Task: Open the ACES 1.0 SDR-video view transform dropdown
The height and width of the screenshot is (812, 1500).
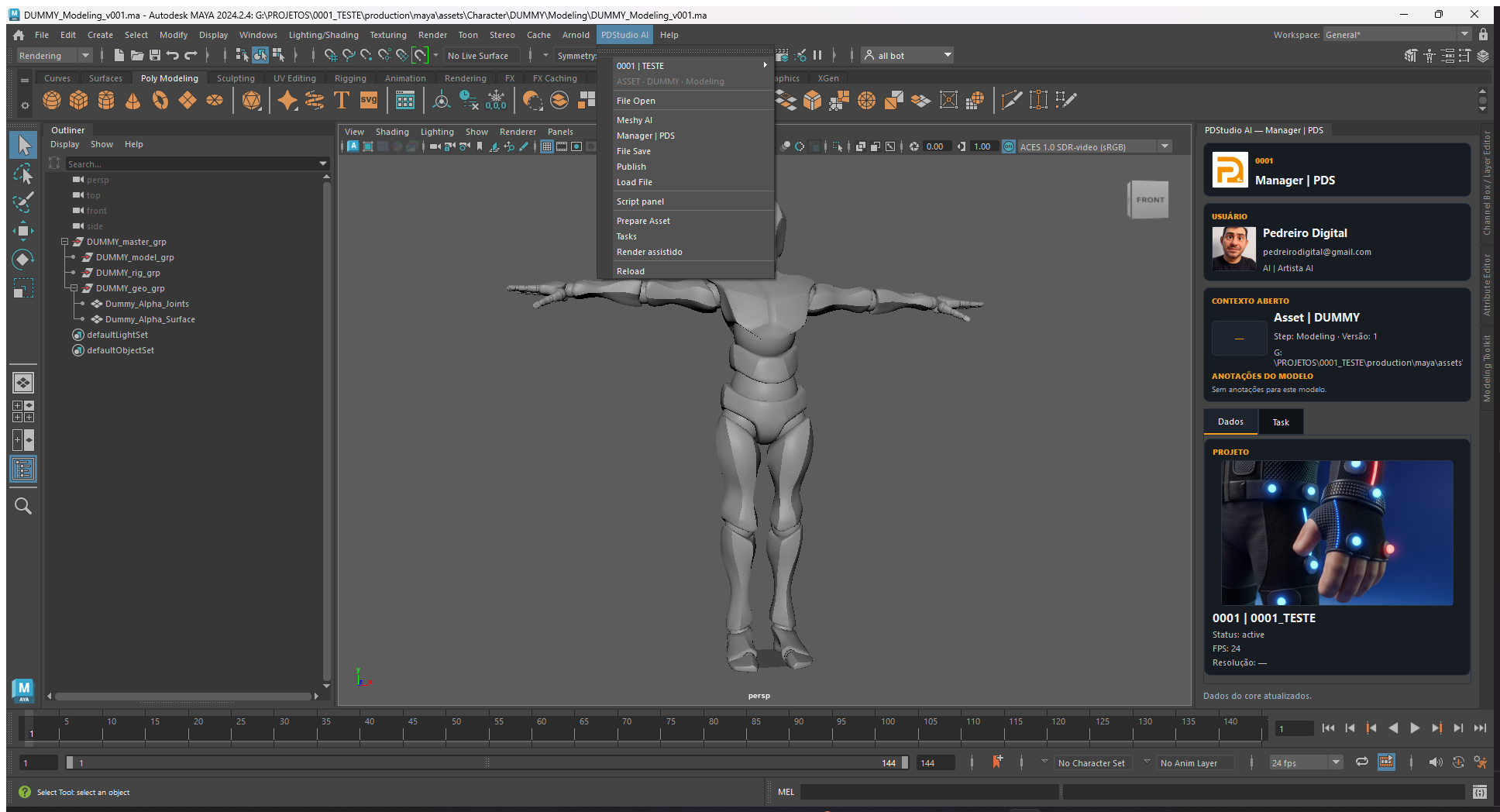Action: tap(1093, 146)
